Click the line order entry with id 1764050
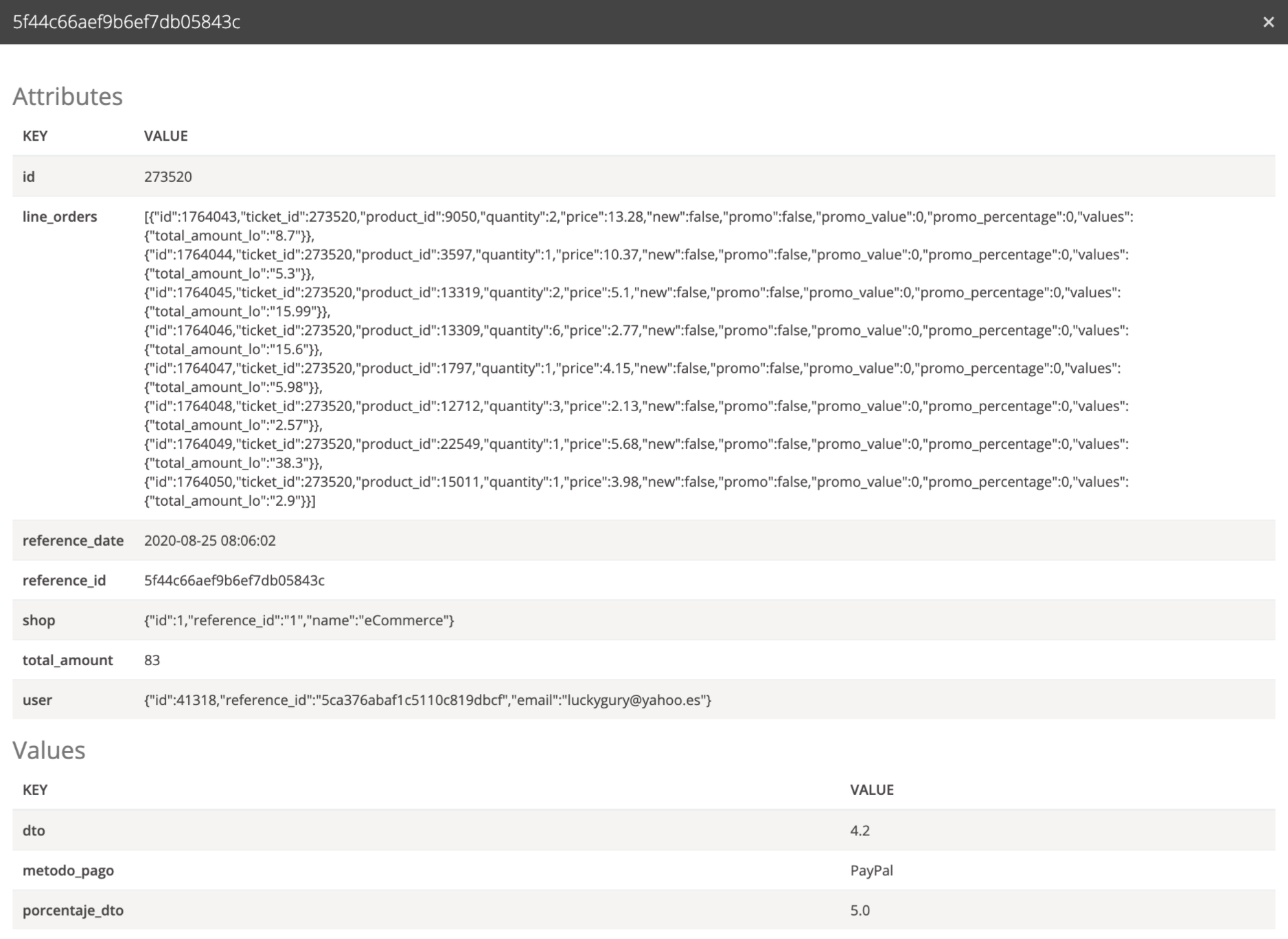This screenshot has width=1288, height=939. coord(635,482)
